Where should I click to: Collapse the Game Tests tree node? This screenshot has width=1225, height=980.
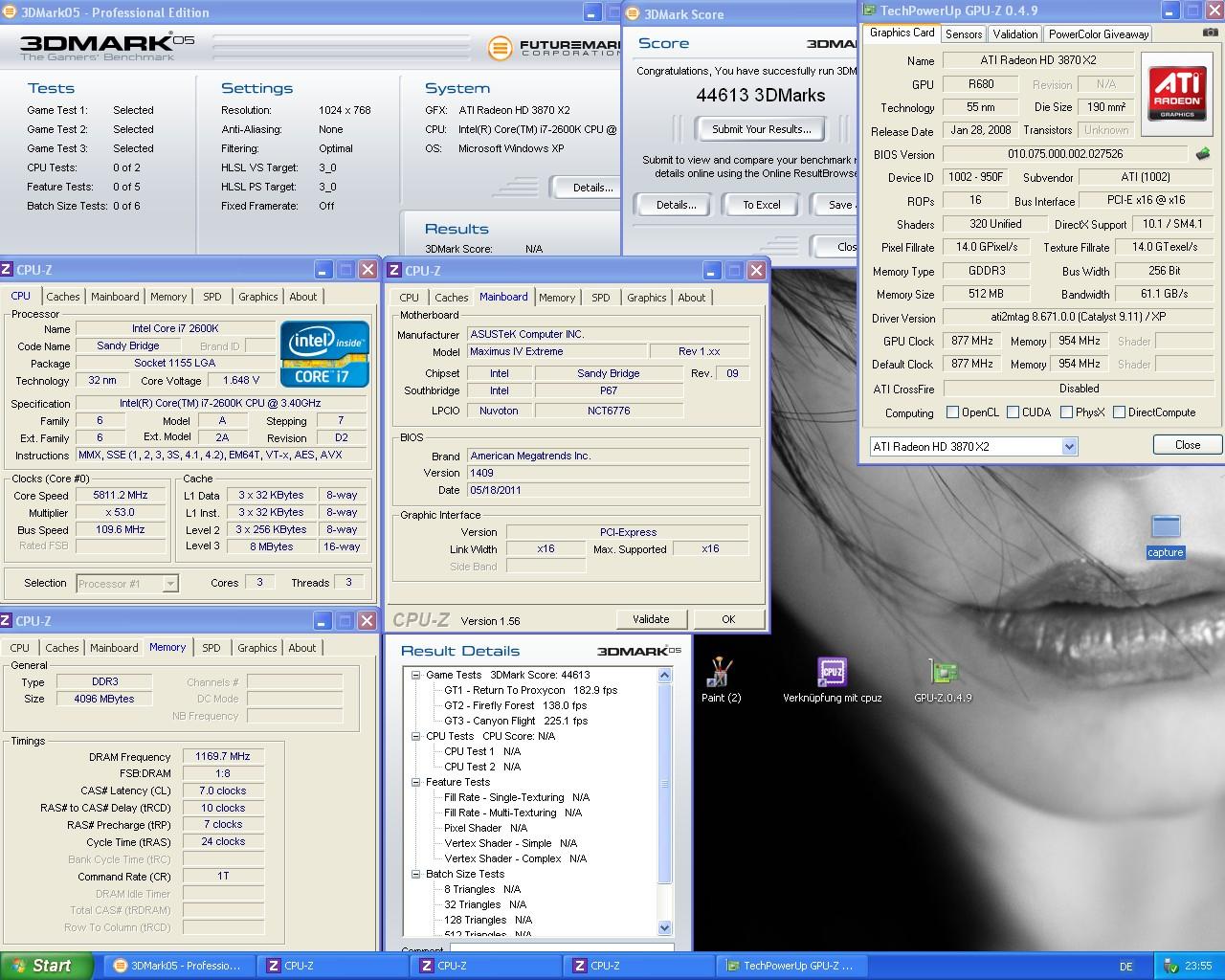416,675
